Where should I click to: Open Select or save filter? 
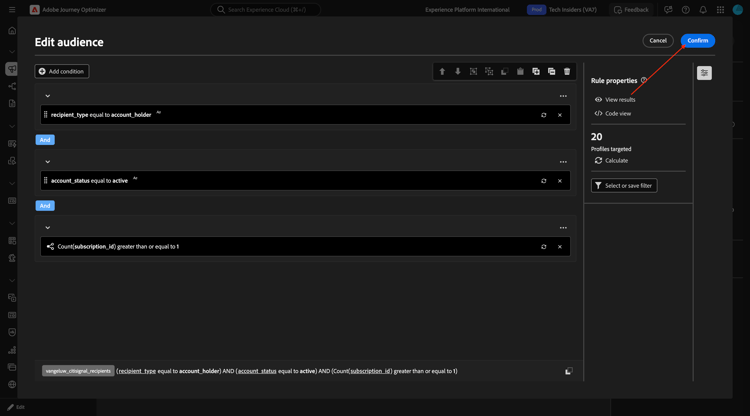click(x=624, y=186)
